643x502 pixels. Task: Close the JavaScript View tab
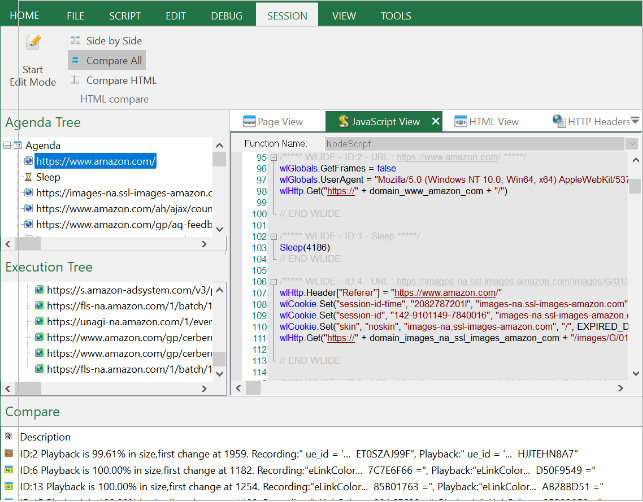tap(435, 121)
